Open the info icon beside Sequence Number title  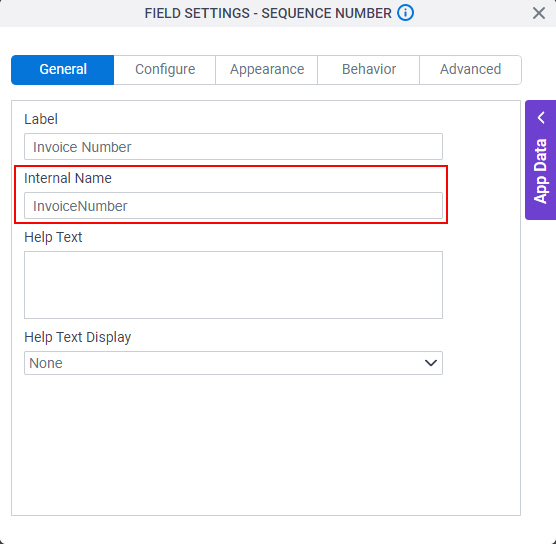coord(405,13)
